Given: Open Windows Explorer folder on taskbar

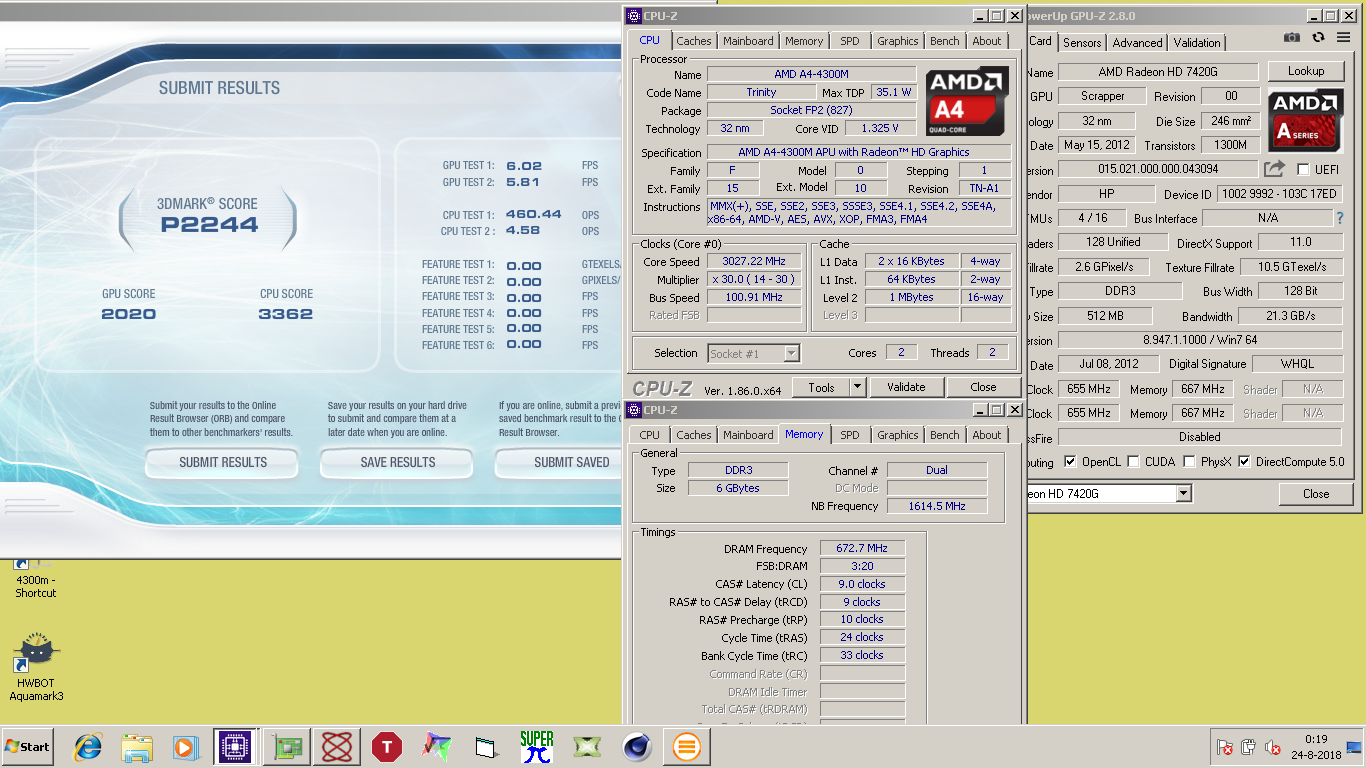Looking at the screenshot, I should coord(136,747).
